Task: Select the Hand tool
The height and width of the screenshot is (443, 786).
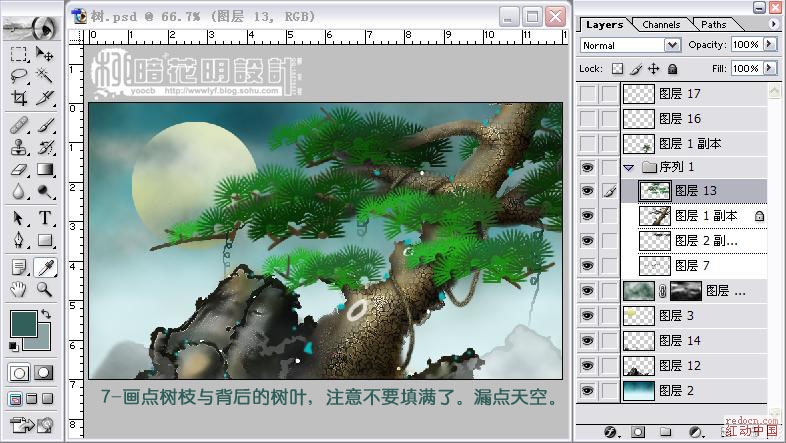Action: 19,289
